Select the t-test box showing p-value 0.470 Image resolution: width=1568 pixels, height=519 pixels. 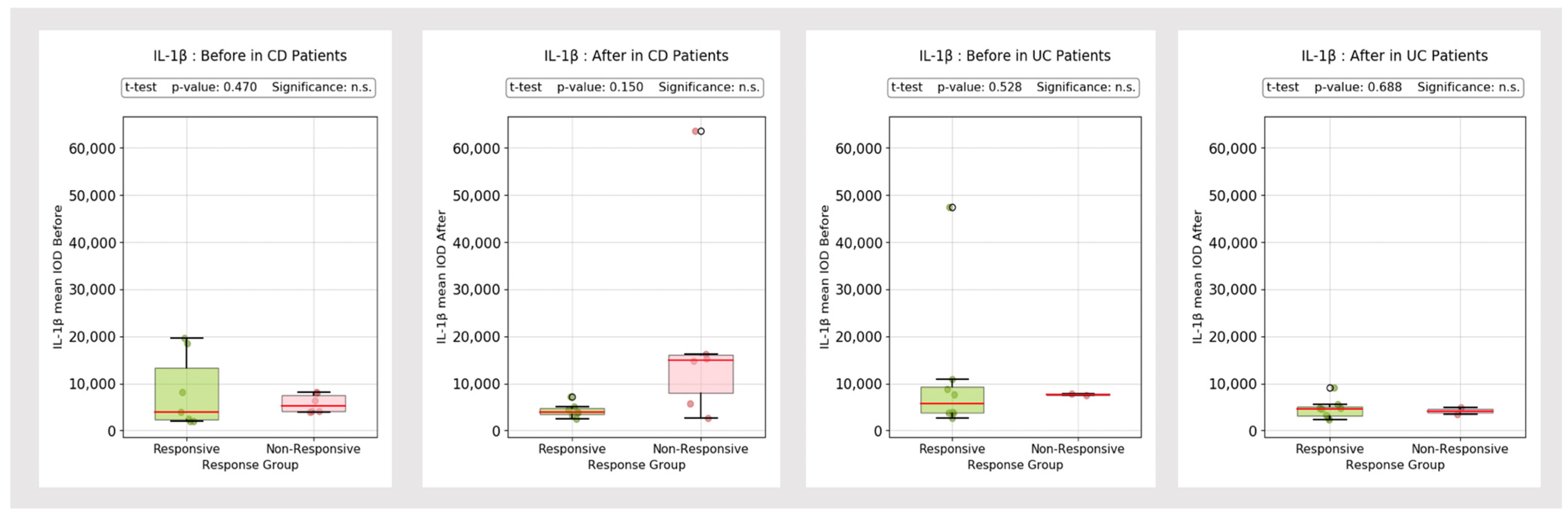(x=248, y=88)
